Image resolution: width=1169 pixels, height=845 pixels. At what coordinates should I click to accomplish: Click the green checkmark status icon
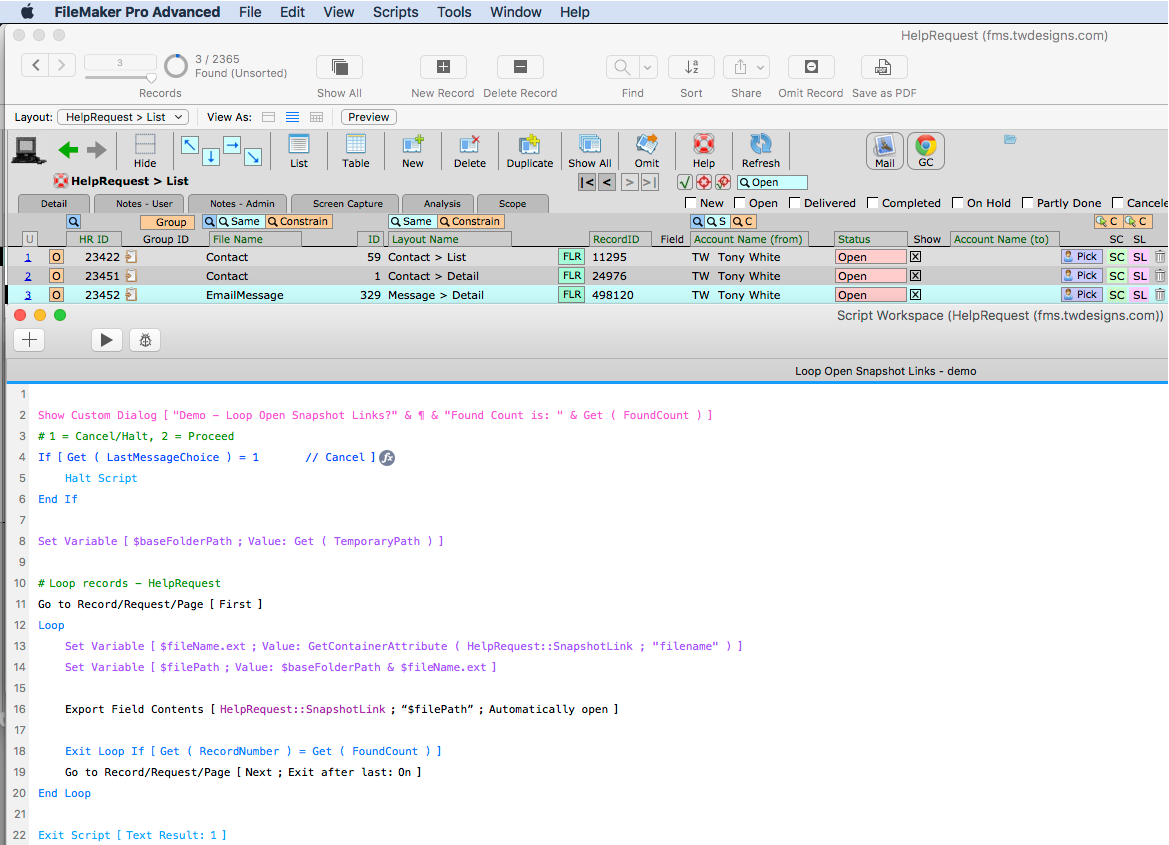pyautogui.click(x=684, y=182)
